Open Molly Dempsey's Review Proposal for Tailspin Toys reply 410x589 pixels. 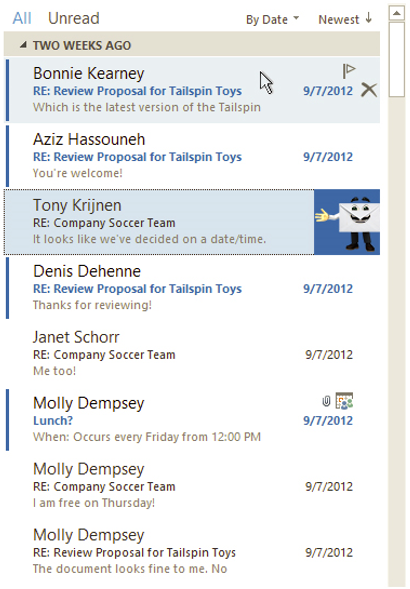tap(193, 552)
